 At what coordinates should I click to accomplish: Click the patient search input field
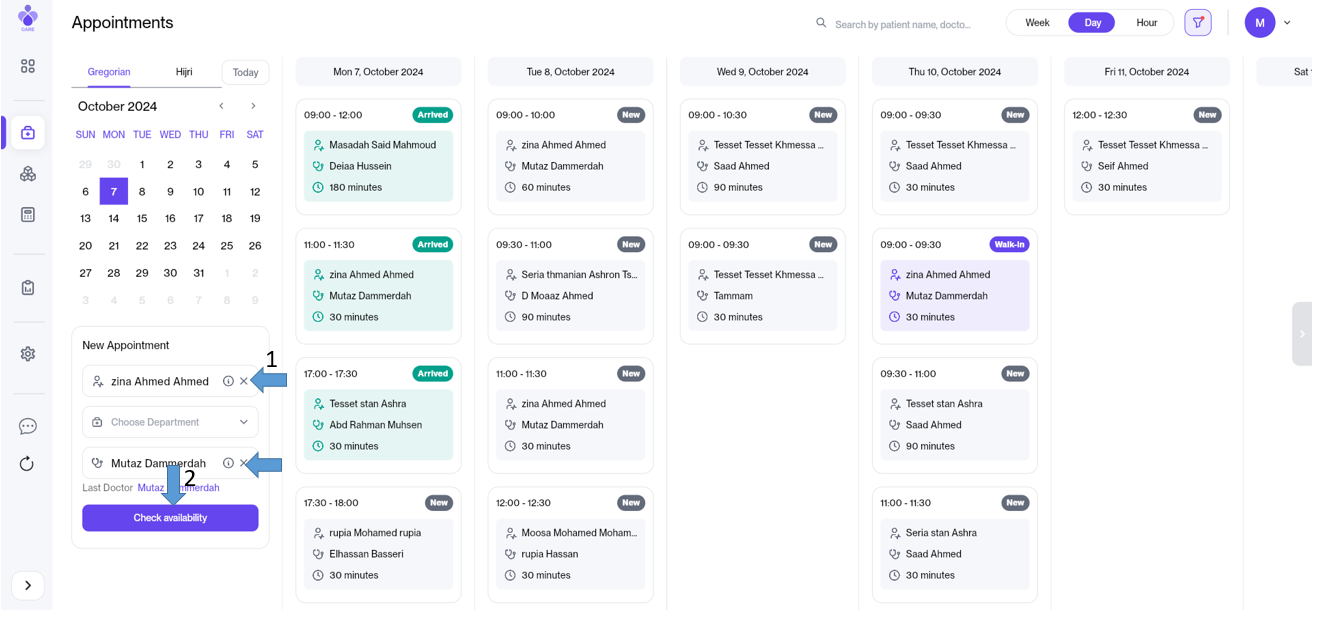(902, 24)
